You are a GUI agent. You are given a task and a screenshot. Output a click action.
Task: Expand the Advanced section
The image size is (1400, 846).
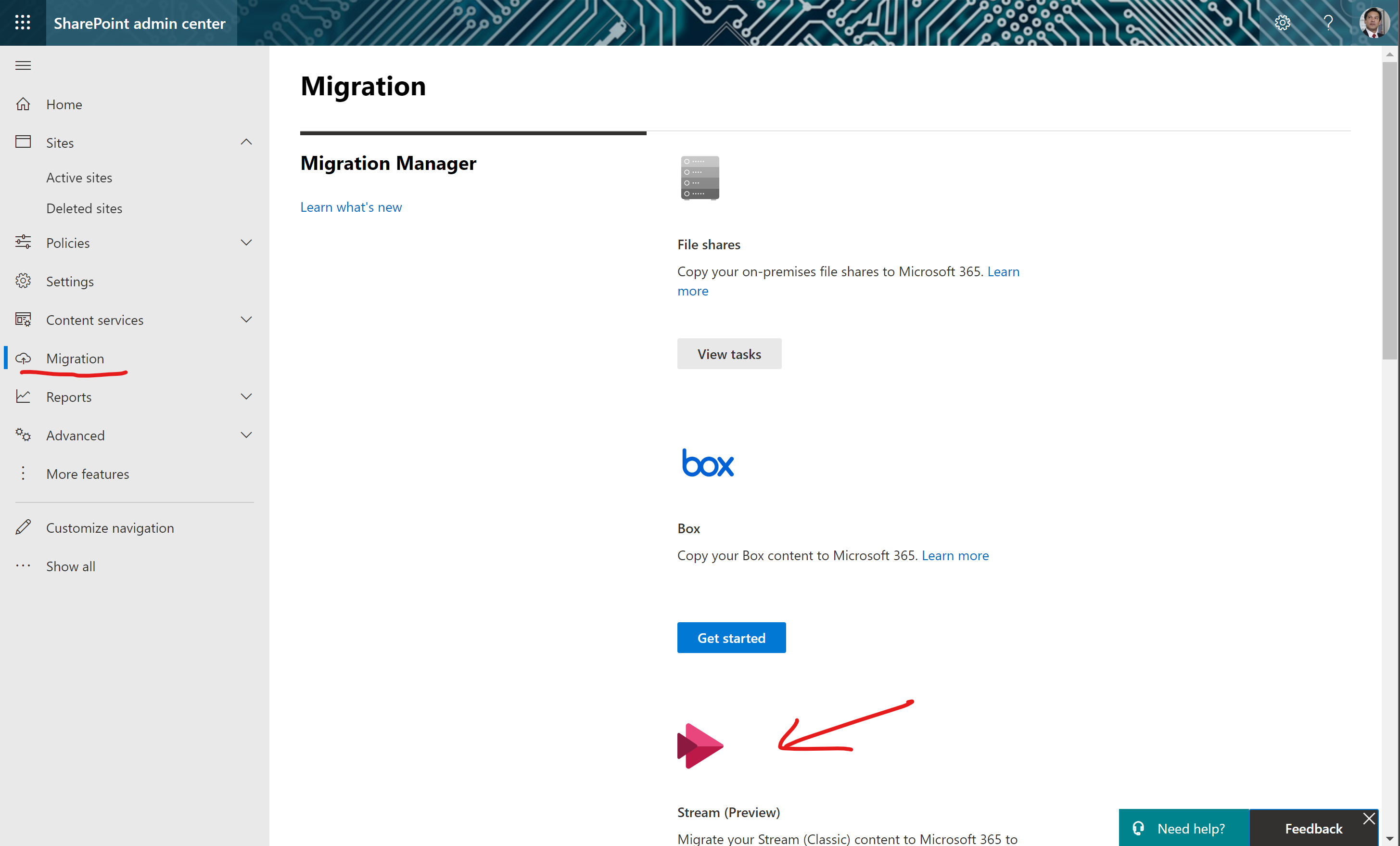(246, 435)
